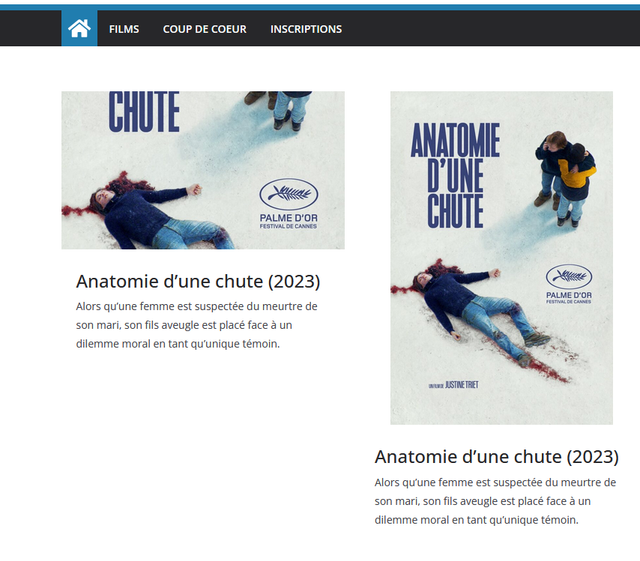
Task: Go to the home page icon
Action: tap(79, 29)
